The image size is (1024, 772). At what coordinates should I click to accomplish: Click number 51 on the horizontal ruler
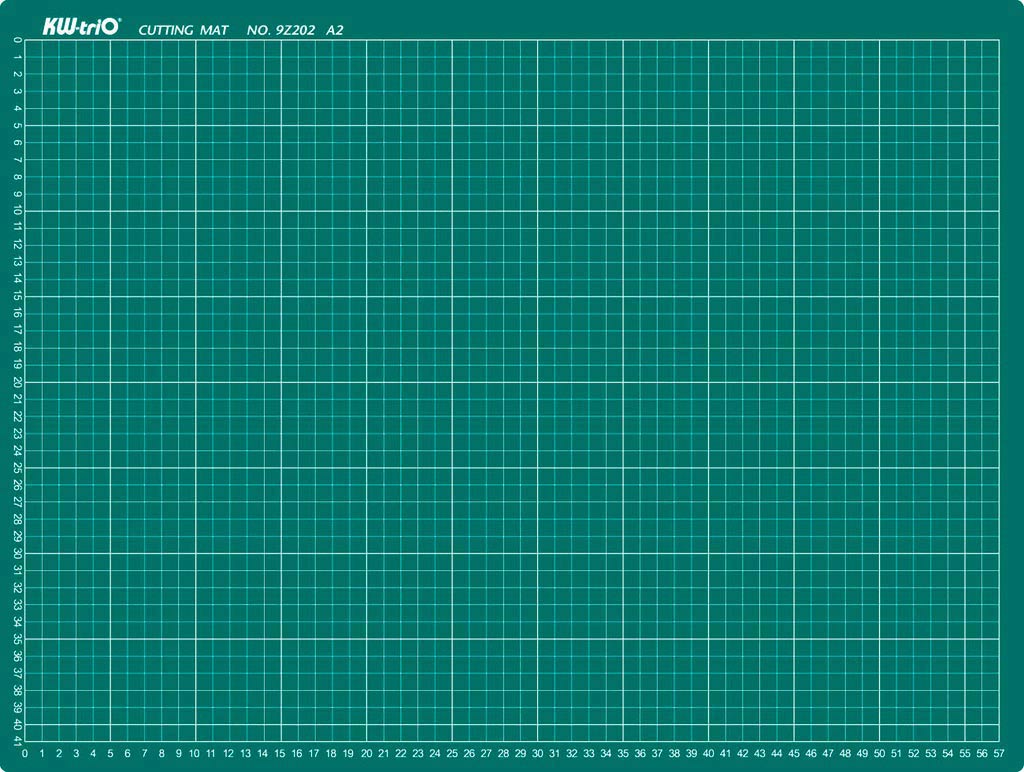pyautogui.click(x=897, y=753)
